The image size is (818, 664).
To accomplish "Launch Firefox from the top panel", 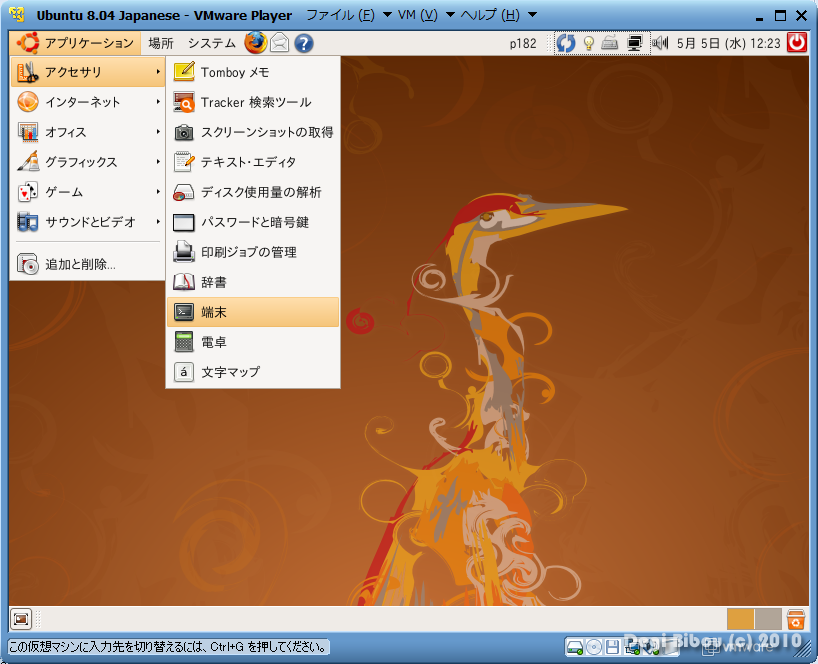I will pos(256,43).
